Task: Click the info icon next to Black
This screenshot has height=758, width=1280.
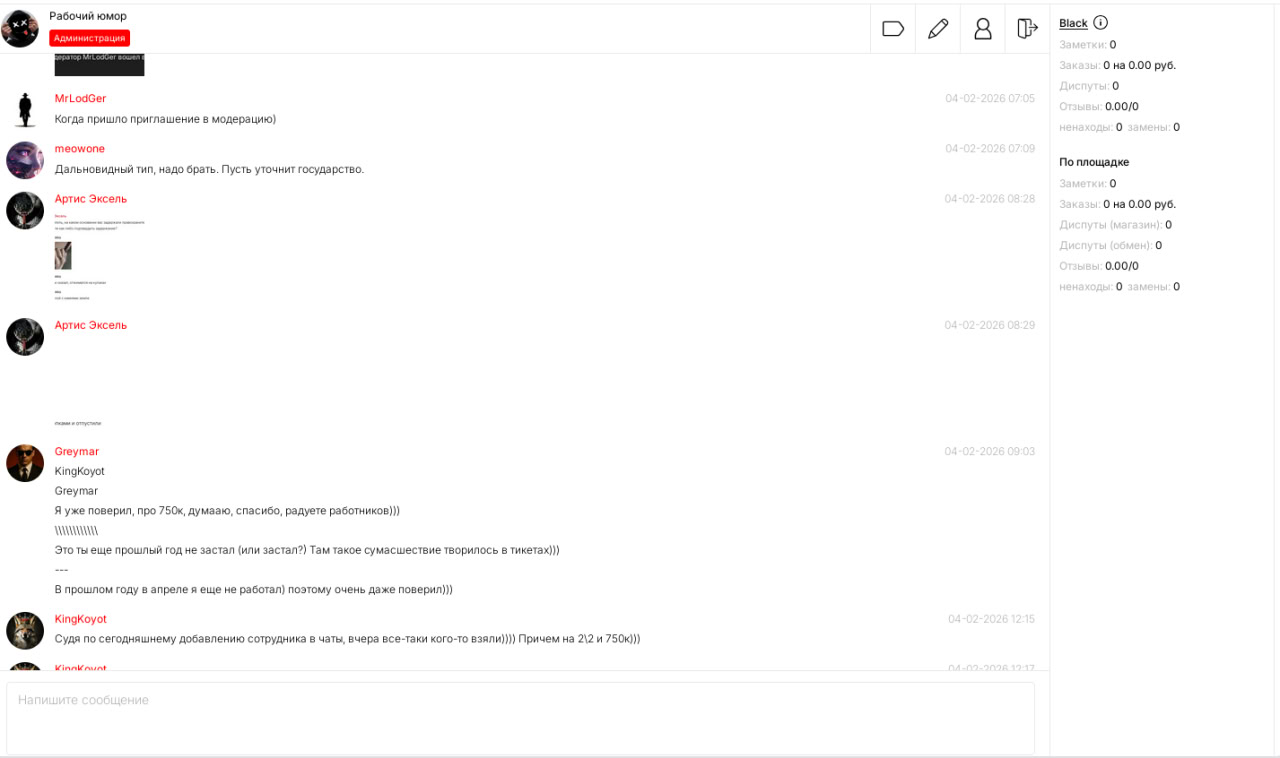Action: coord(1101,23)
